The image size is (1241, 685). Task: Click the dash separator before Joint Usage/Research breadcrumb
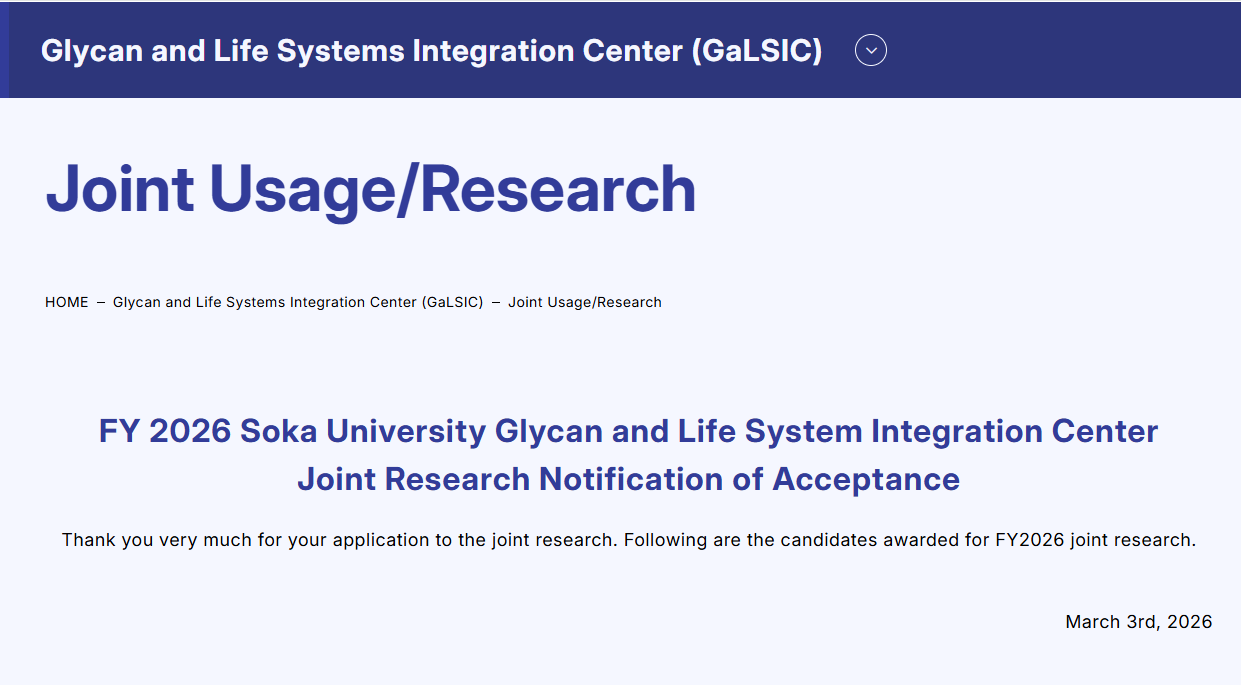496,302
